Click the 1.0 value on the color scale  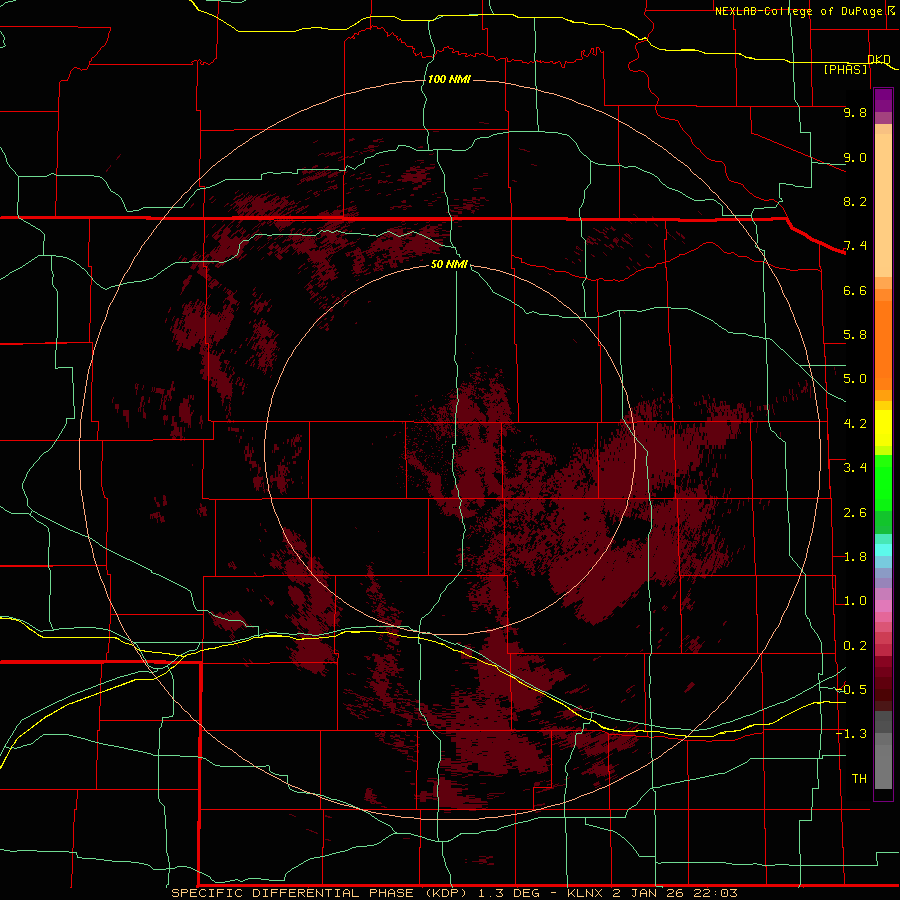855,601
